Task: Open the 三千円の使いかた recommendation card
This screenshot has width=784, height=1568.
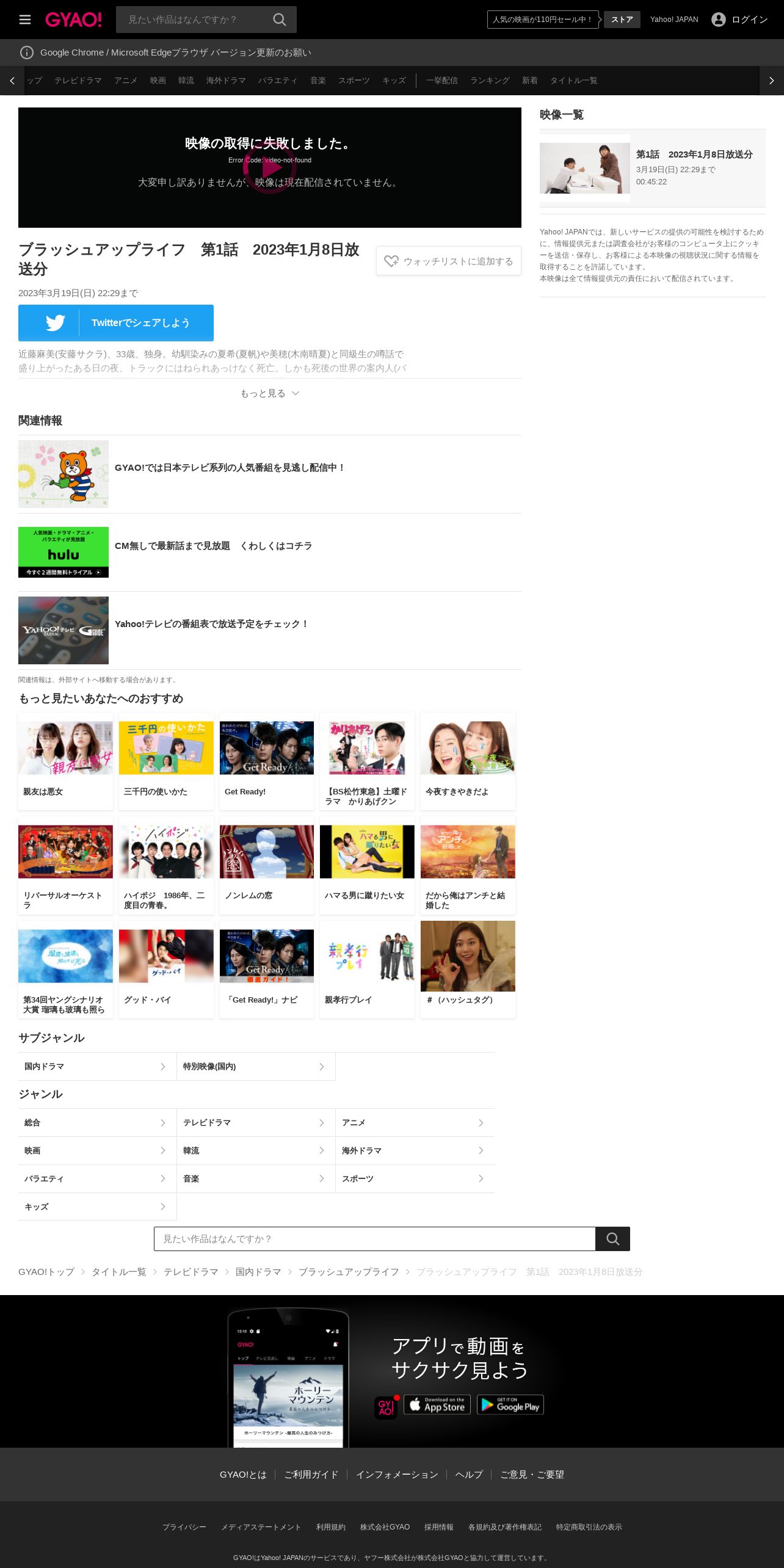Action: (x=166, y=761)
